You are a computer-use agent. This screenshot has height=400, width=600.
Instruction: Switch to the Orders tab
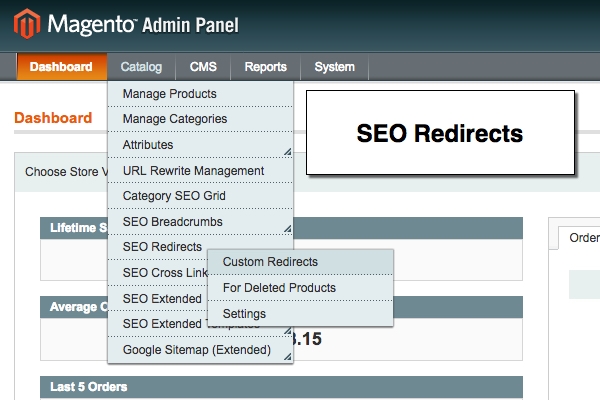pyautogui.click(x=579, y=238)
